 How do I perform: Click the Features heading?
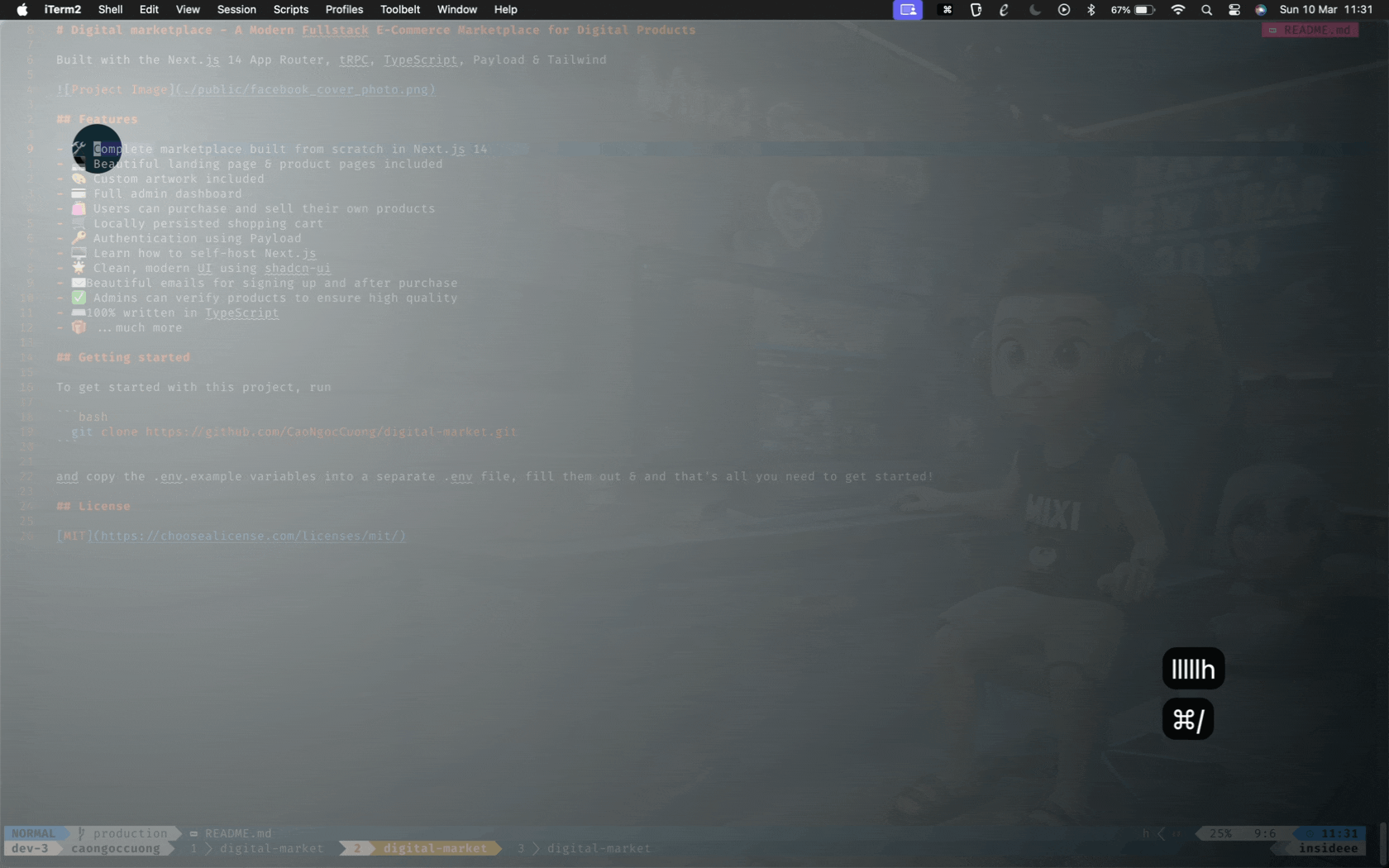tap(97, 119)
